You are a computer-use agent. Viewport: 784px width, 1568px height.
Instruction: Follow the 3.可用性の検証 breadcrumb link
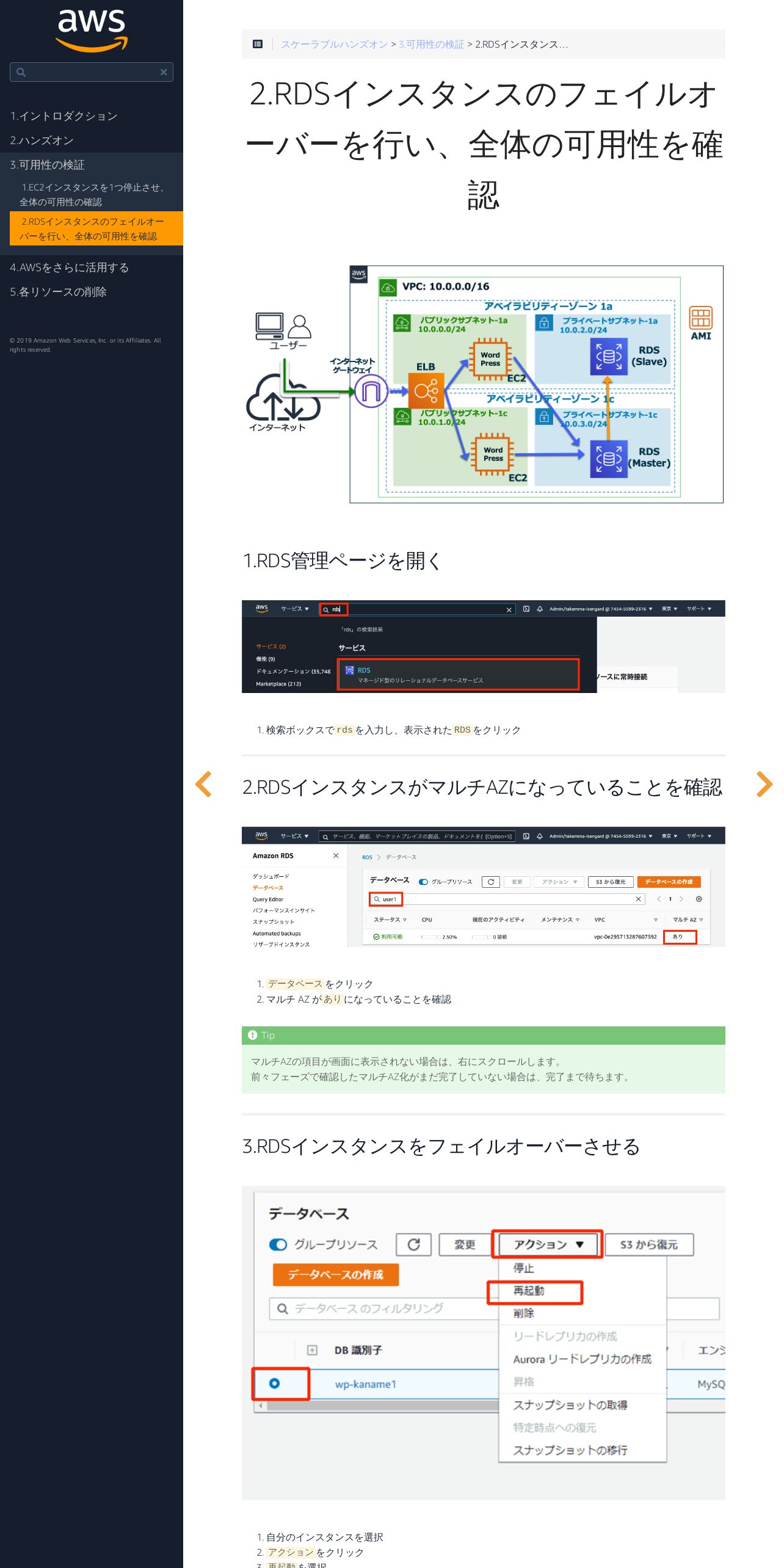pos(431,44)
